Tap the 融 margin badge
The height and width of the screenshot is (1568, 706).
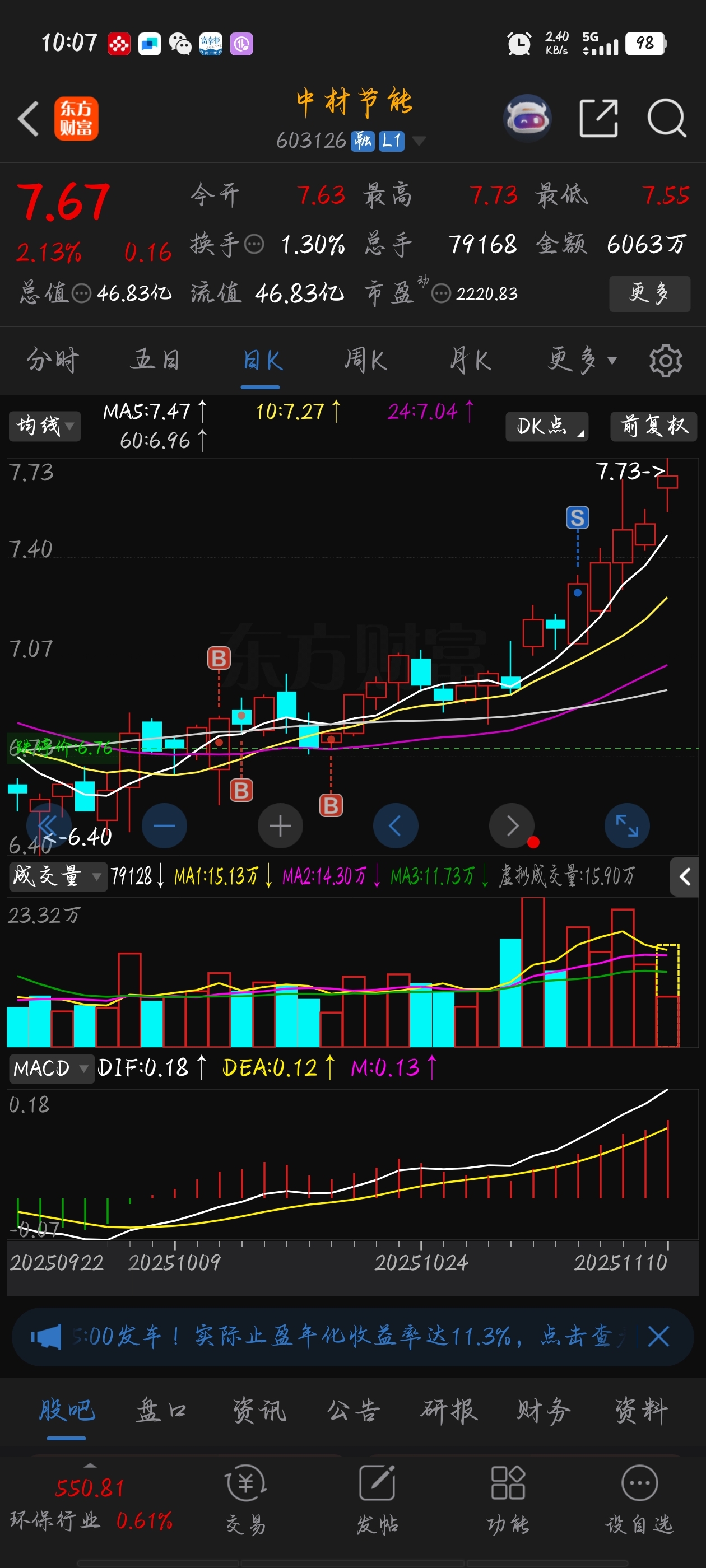click(x=363, y=141)
